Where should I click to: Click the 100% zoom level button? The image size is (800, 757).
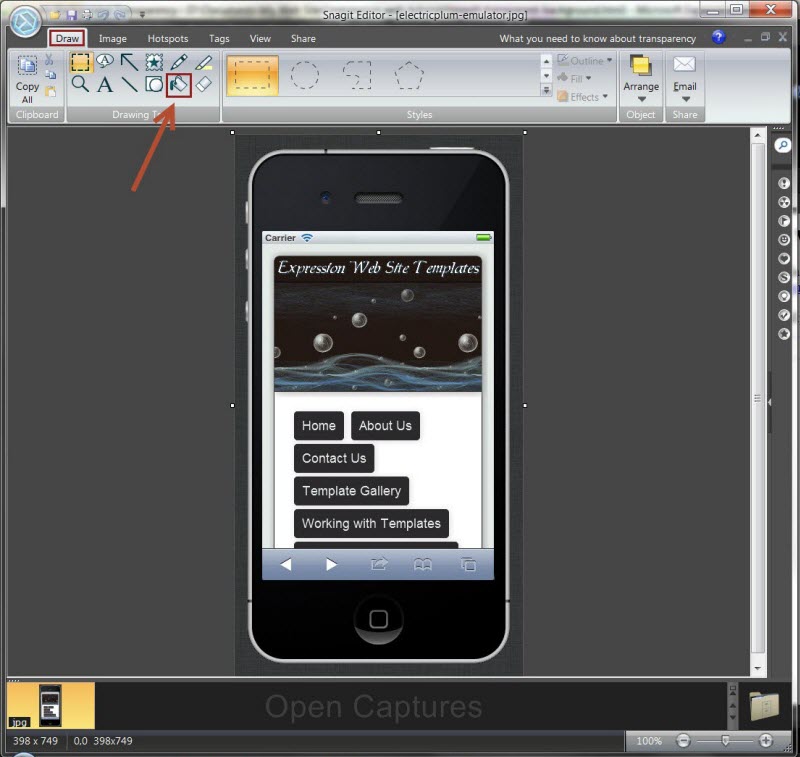(649, 741)
